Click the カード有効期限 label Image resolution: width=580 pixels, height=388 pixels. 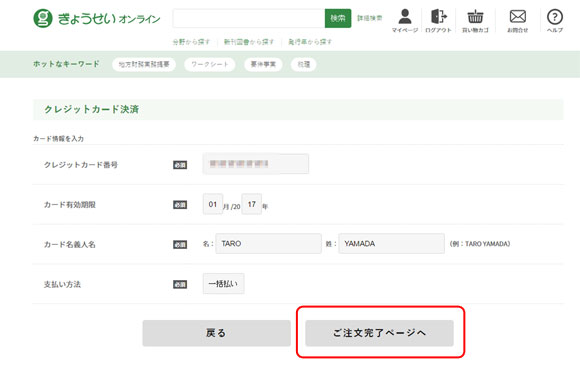[70, 205]
